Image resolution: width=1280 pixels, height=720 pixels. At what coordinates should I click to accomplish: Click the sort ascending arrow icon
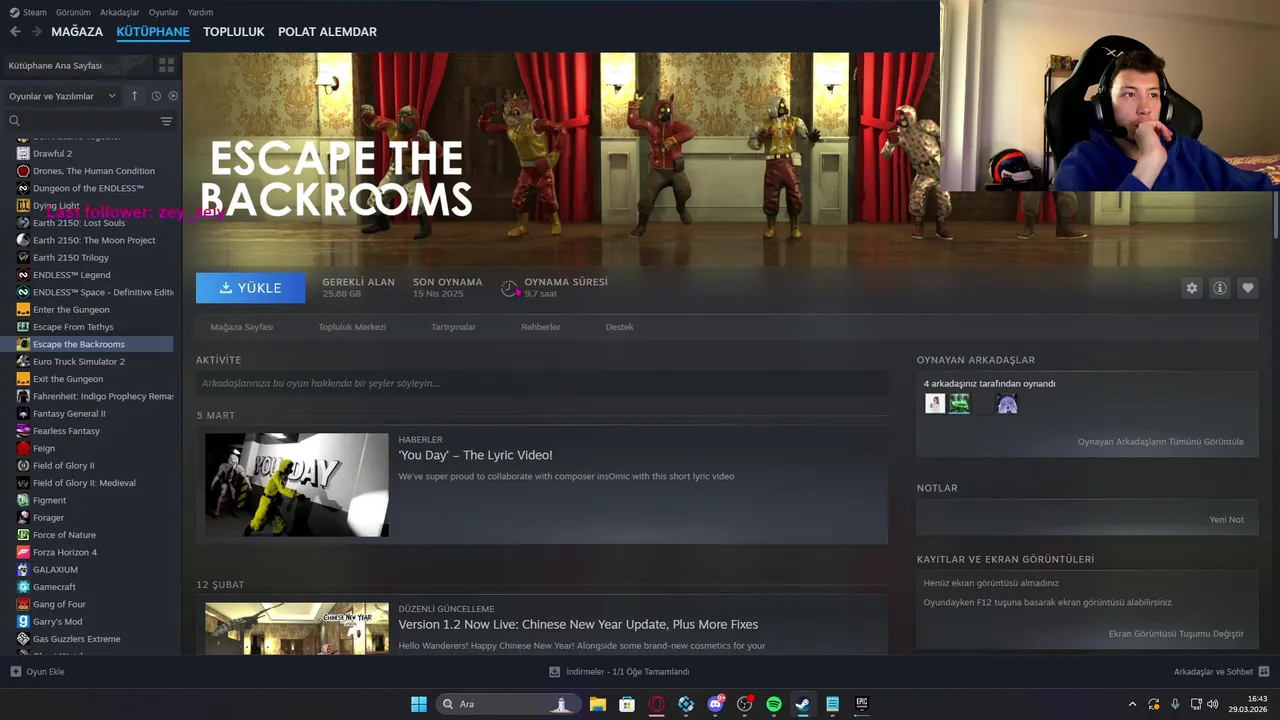pyautogui.click(x=135, y=96)
